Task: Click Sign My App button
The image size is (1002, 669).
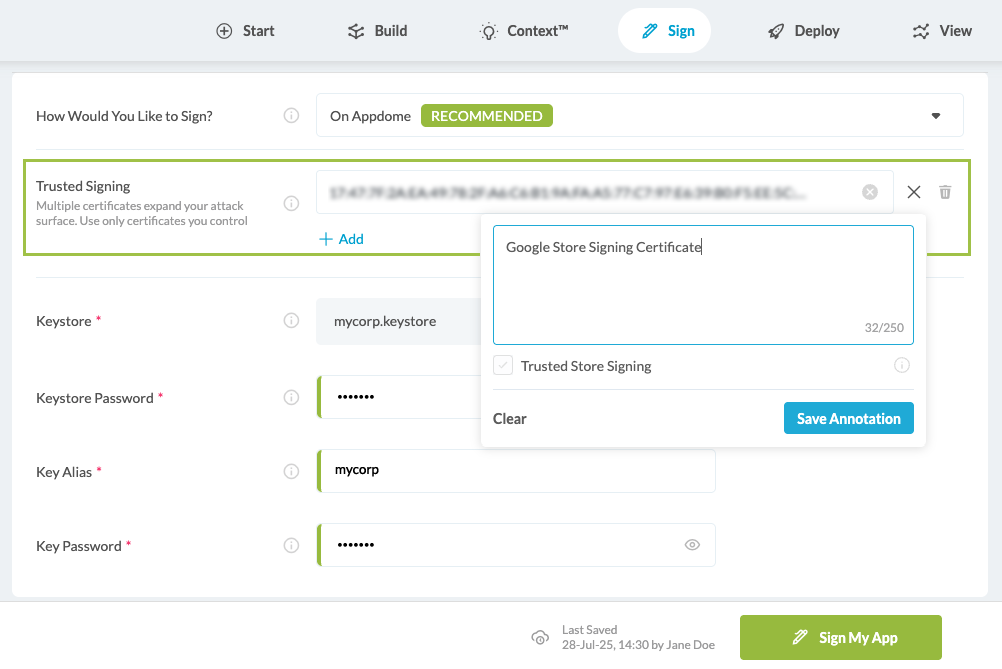Action: point(841,638)
